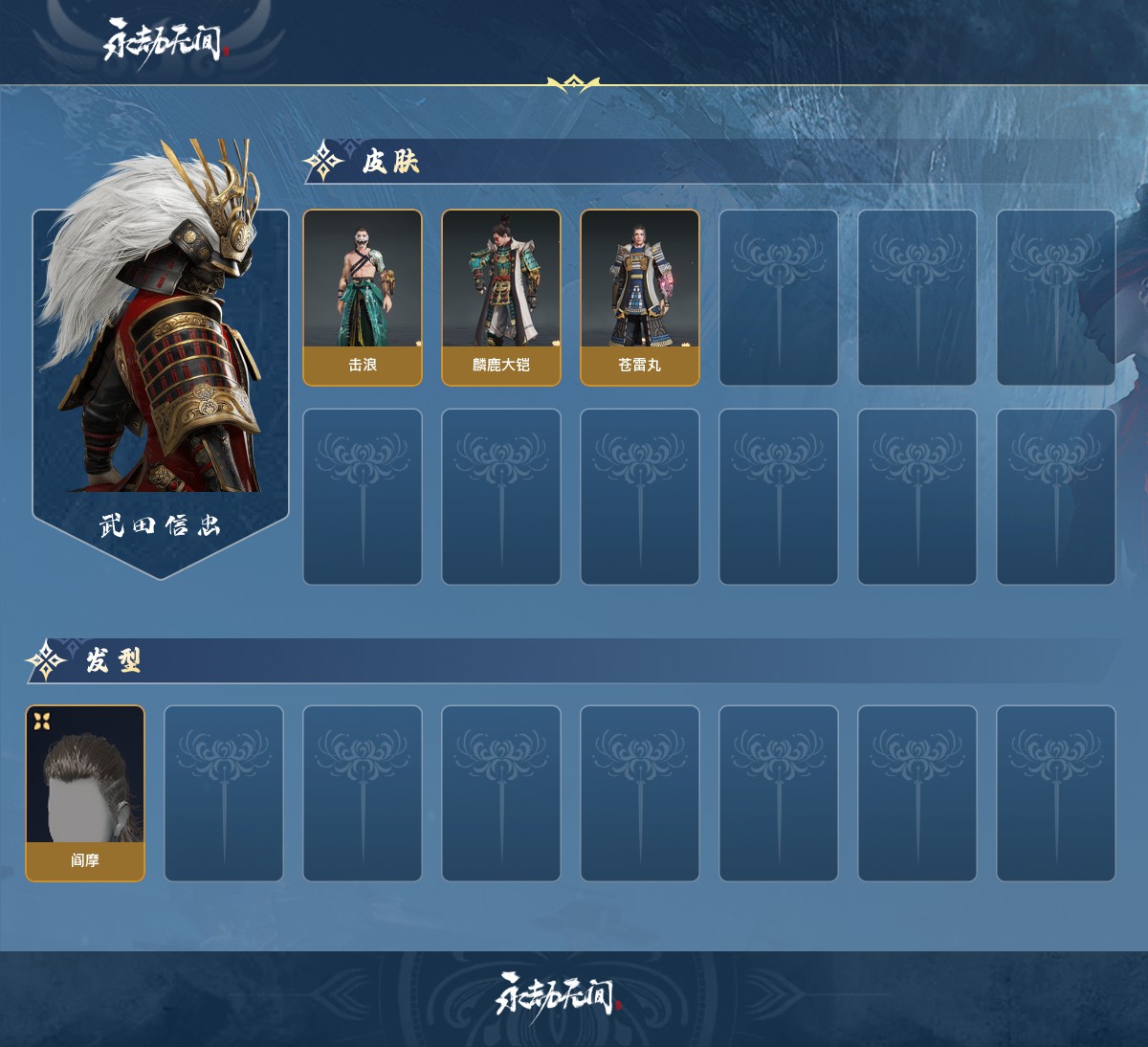This screenshot has width=1148, height=1047.
Task: Select the 击浪 skin card
Action: [x=363, y=298]
